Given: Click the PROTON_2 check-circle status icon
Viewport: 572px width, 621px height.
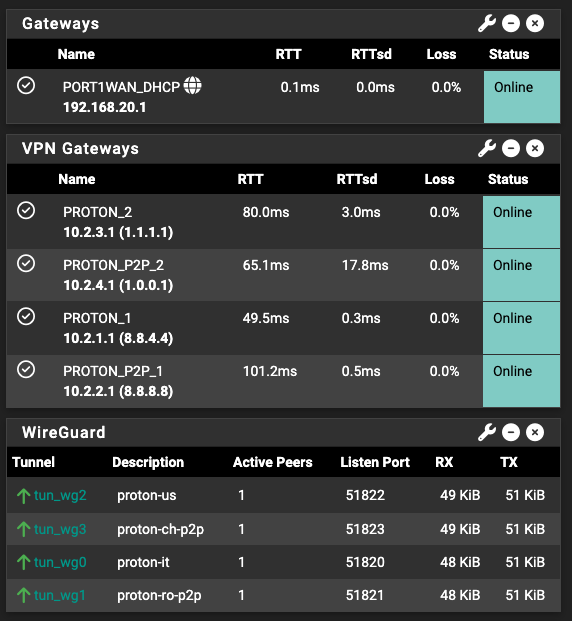Looking at the screenshot, I should [x=26, y=210].
